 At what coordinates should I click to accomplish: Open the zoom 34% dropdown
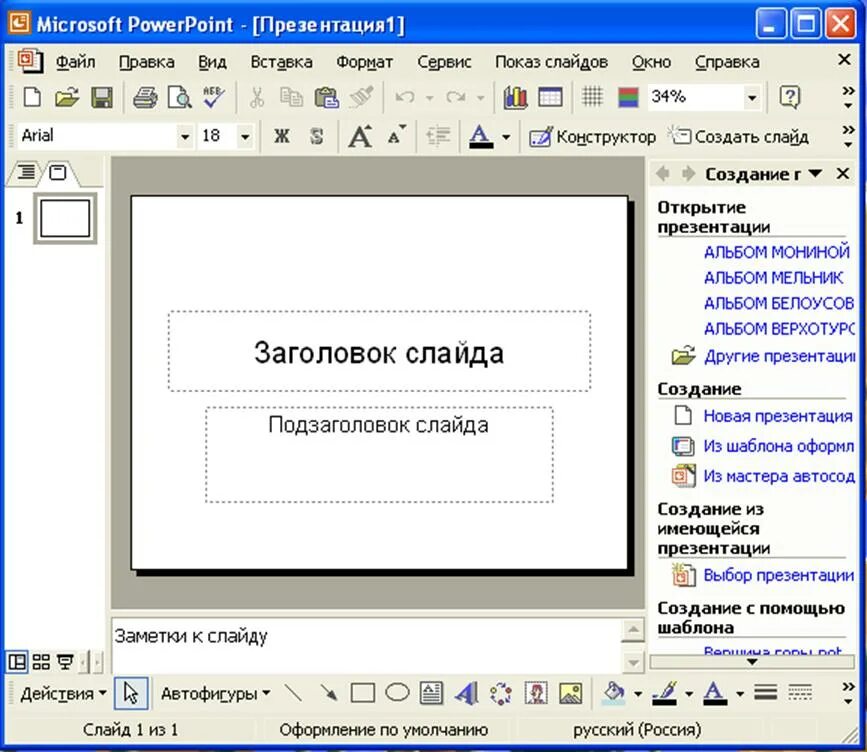tap(751, 98)
